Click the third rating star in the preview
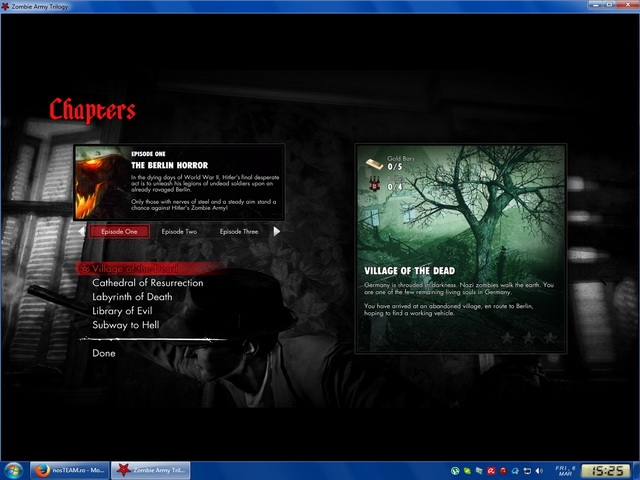Image resolution: width=640 pixels, height=480 pixels. pyautogui.click(x=550, y=338)
